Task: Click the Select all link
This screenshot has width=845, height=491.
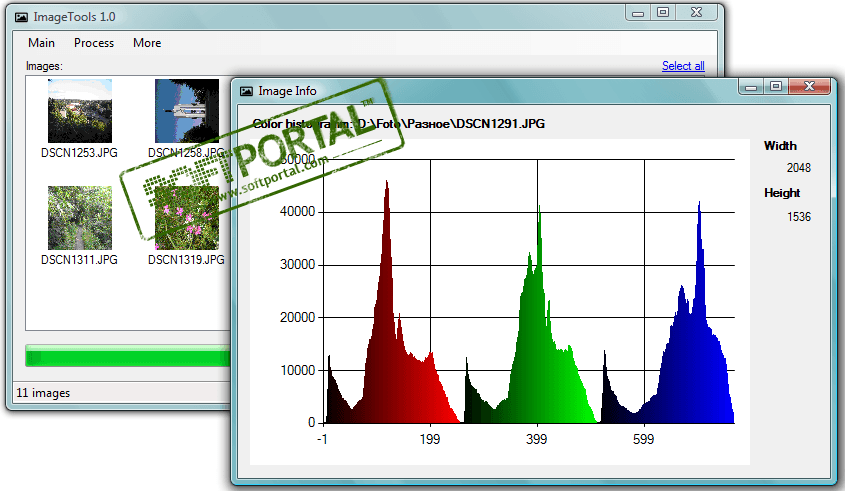Action: coord(683,66)
